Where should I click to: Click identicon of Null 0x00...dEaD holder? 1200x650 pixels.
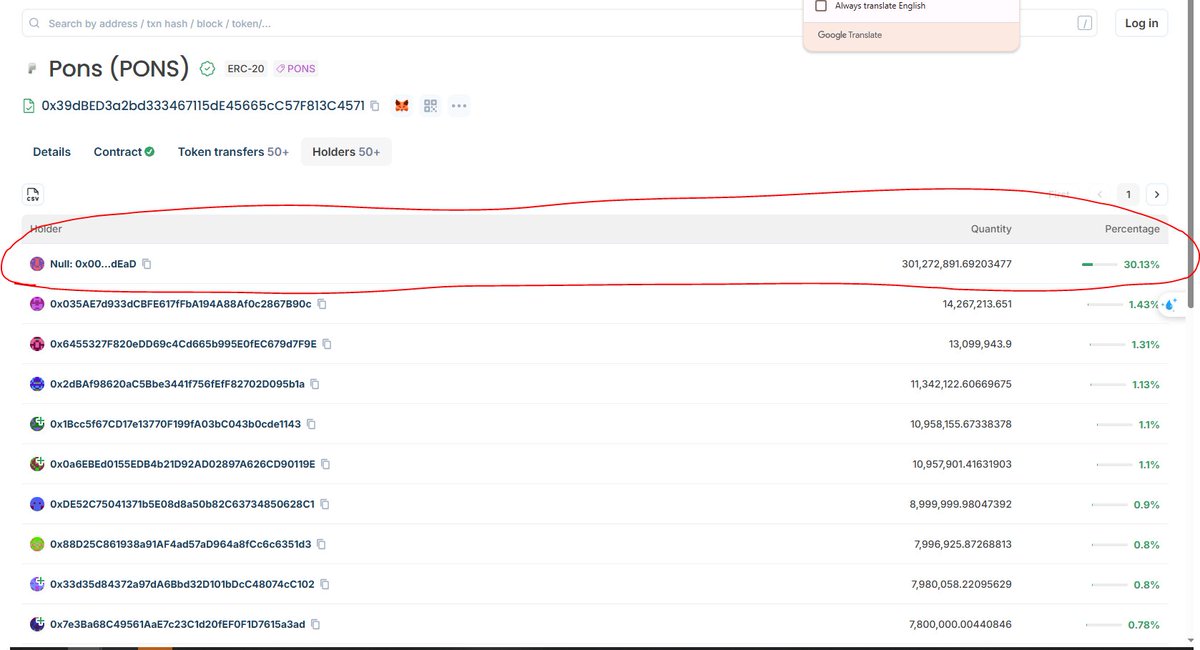[37, 264]
